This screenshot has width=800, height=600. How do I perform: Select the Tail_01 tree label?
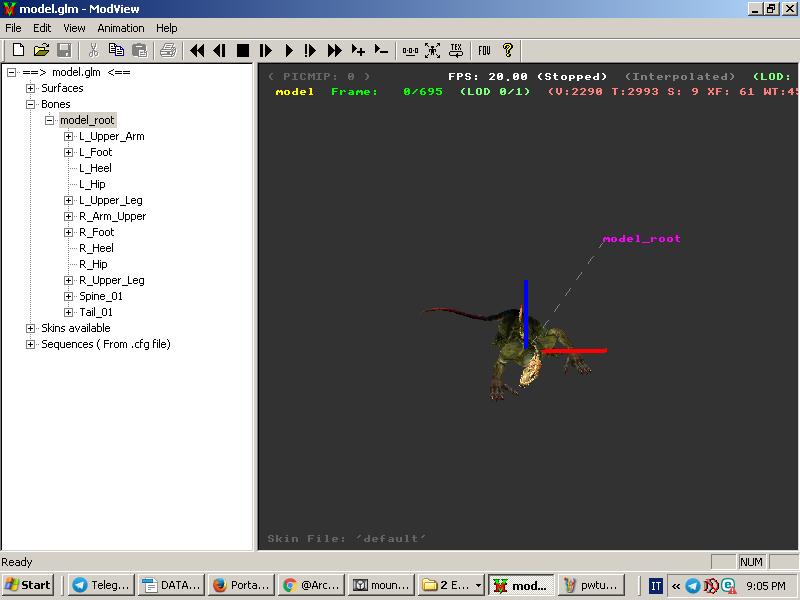pyautogui.click(x=96, y=312)
